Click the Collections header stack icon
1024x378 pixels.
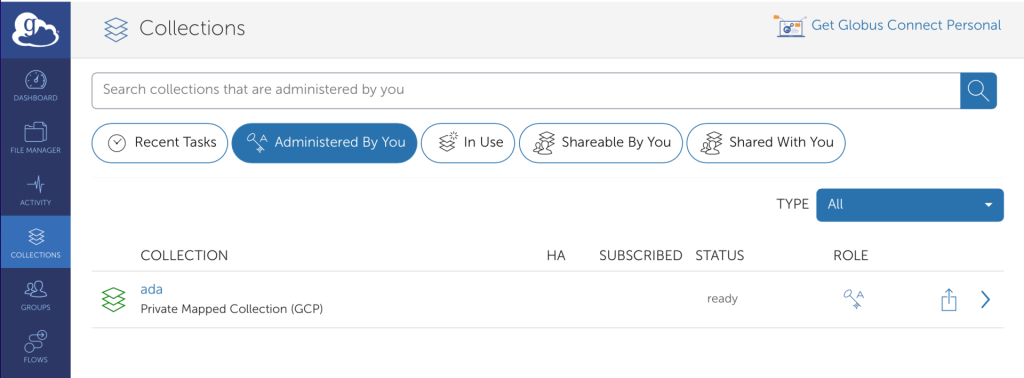[x=116, y=29]
